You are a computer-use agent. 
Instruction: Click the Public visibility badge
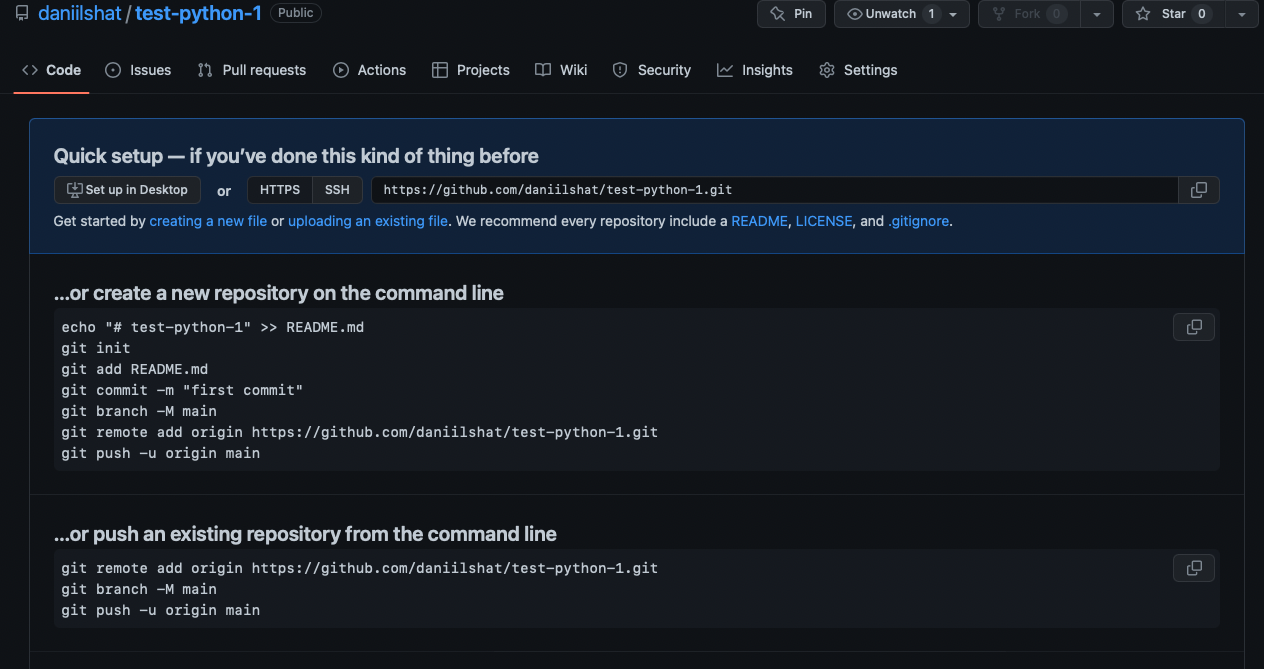(x=295, y=13)
